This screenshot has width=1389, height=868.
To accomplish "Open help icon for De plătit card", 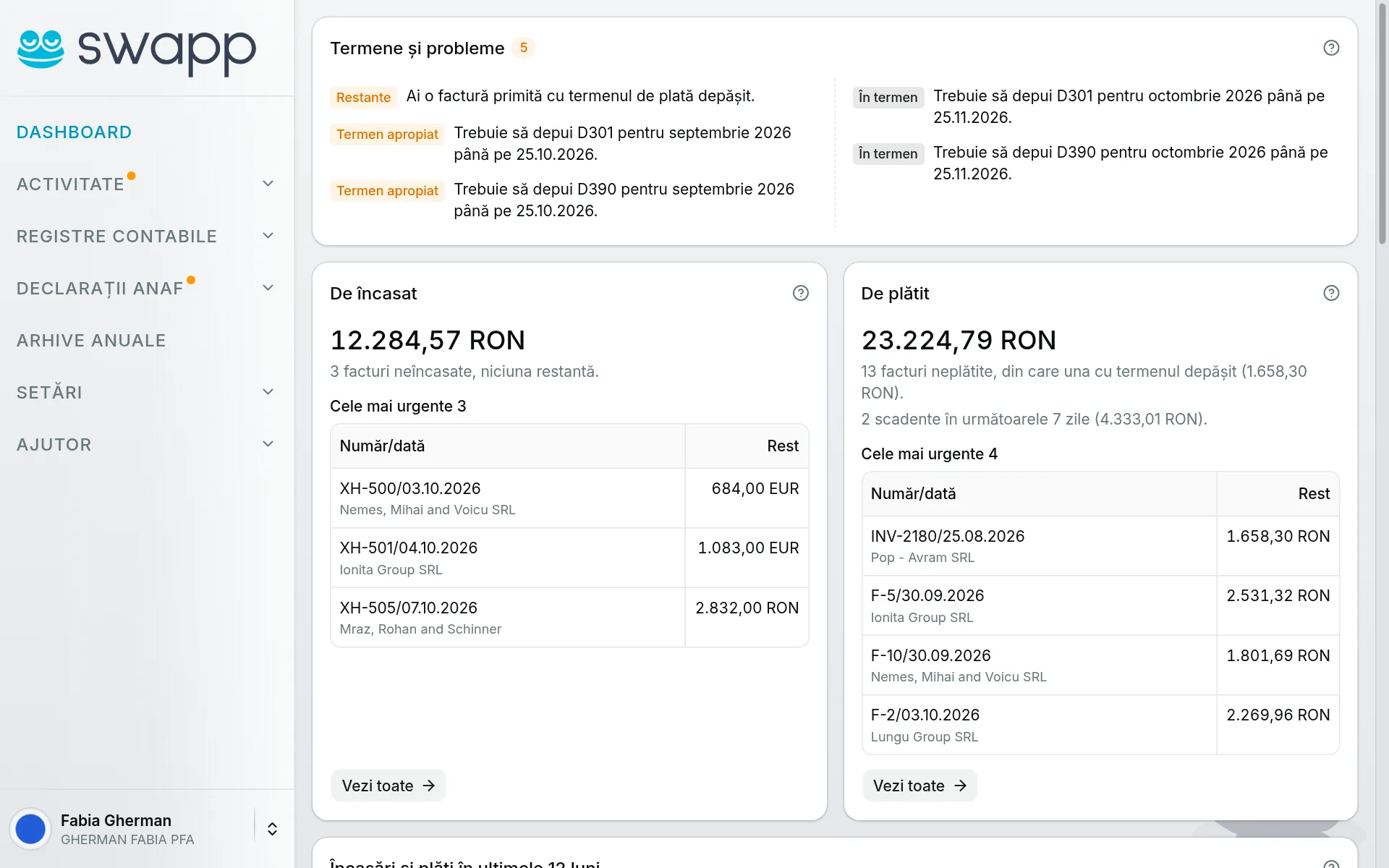I will 1331,293.
